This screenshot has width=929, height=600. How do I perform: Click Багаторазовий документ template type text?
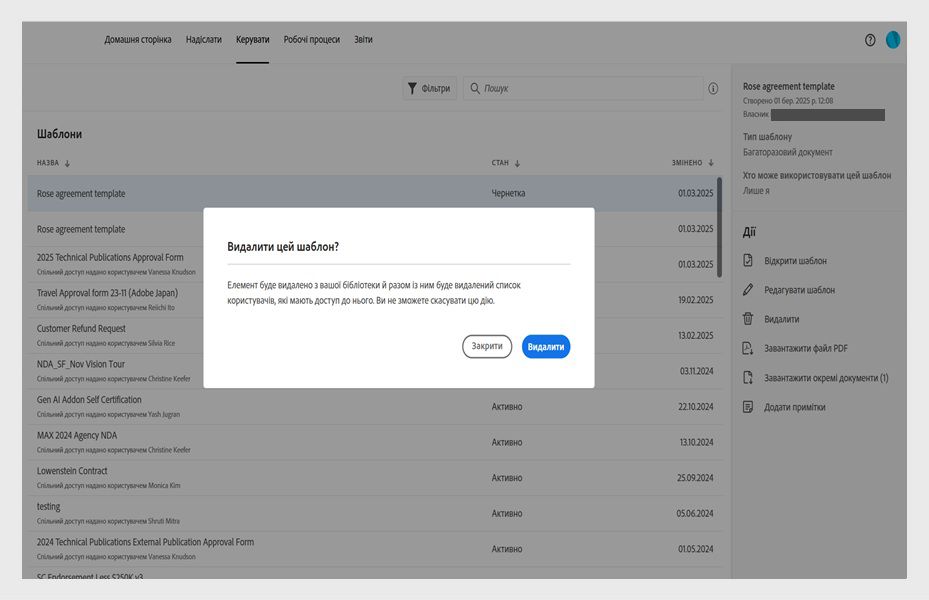pos(787,152)
